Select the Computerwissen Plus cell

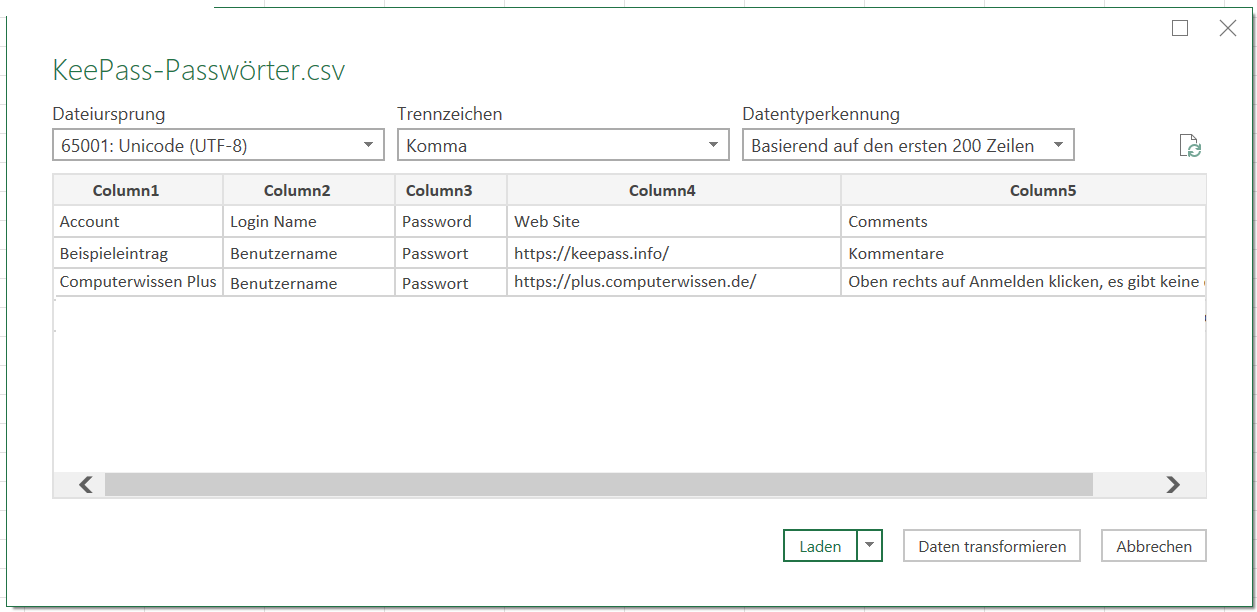[138, 282]
